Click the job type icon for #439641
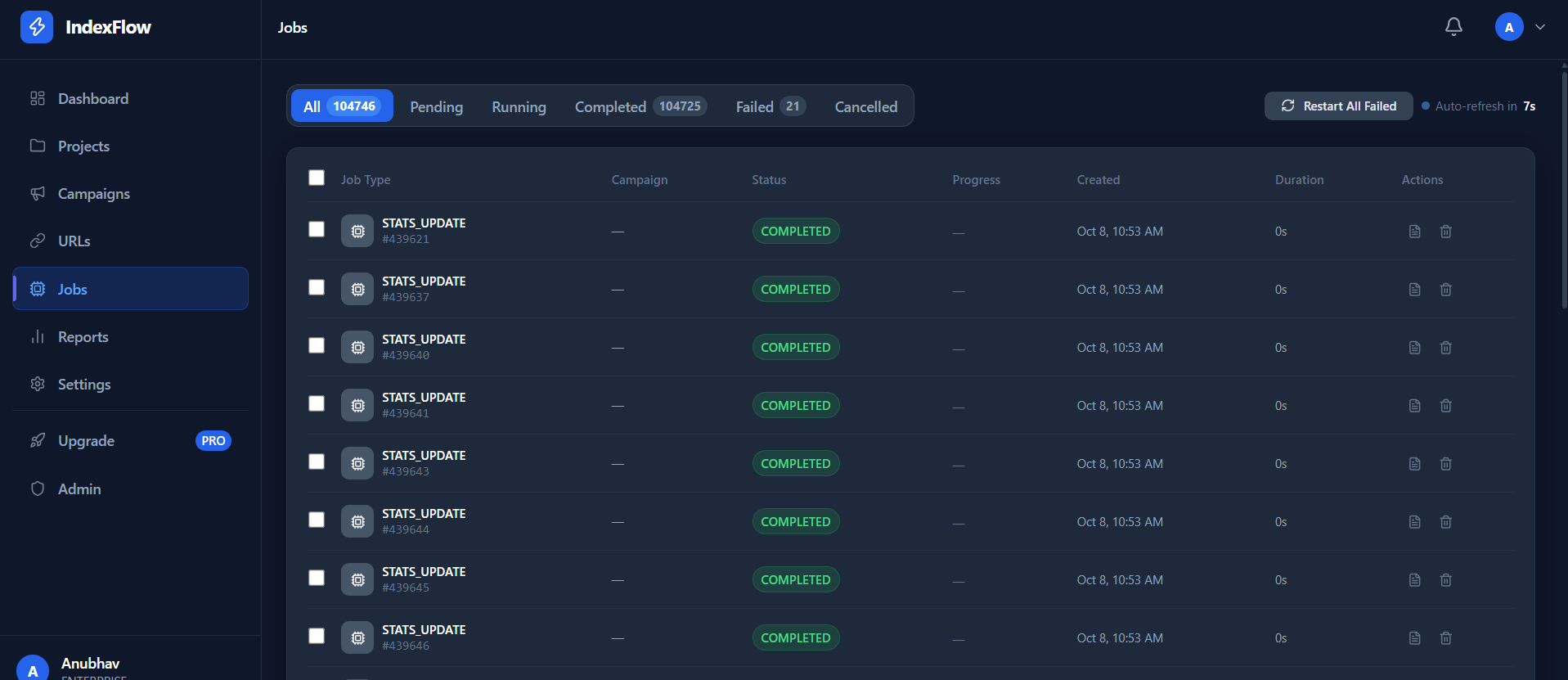The image size is (1568, 680). point(357,405)
